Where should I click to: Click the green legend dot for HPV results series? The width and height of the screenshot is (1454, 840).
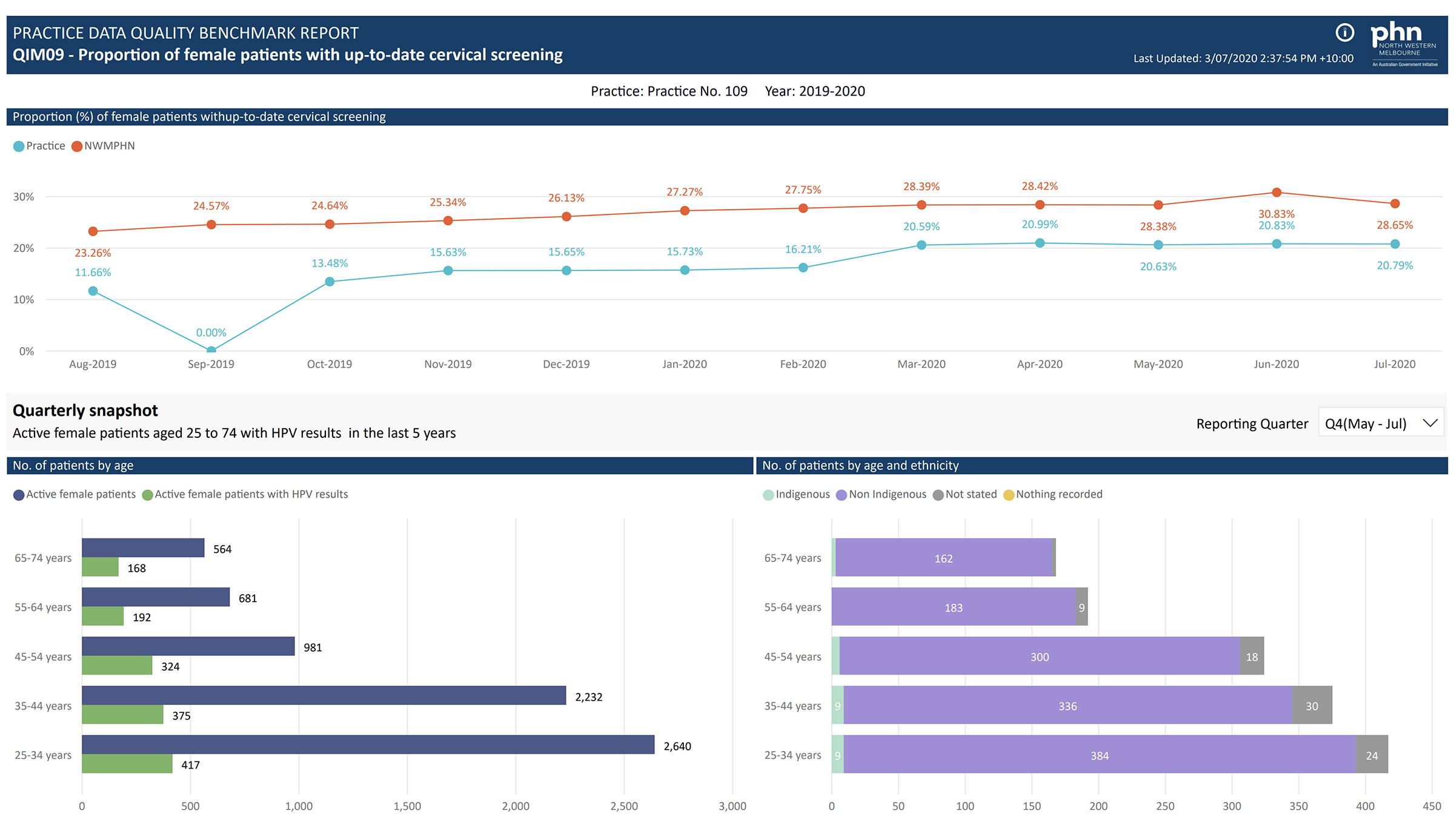click(x=146, y=494)
